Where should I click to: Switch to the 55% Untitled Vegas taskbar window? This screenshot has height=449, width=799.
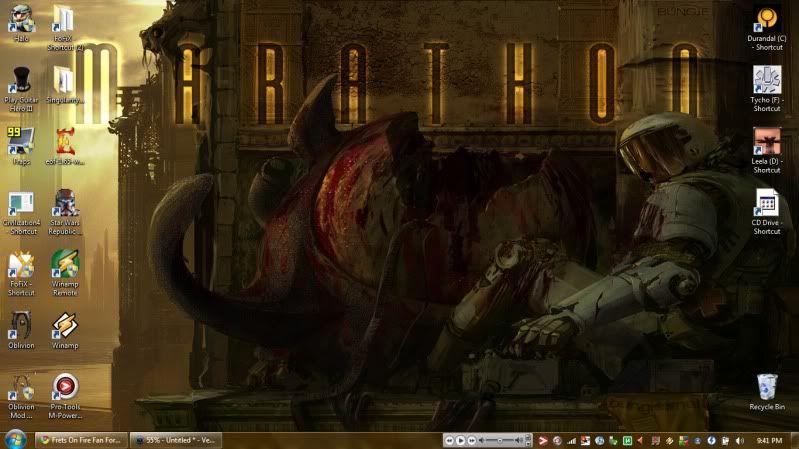click(176, 440)
